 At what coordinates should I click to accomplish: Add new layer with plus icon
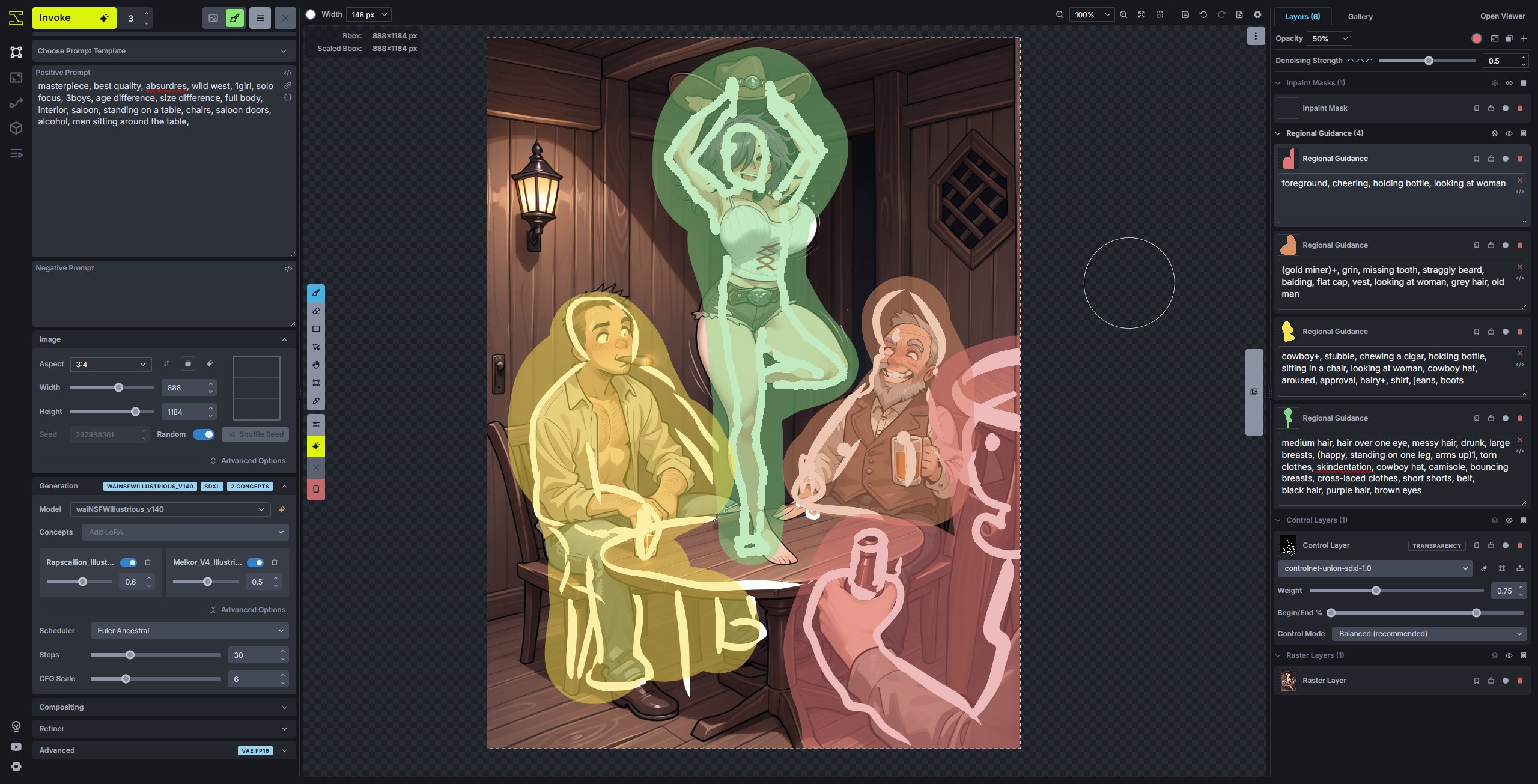tap(1524, 38)
